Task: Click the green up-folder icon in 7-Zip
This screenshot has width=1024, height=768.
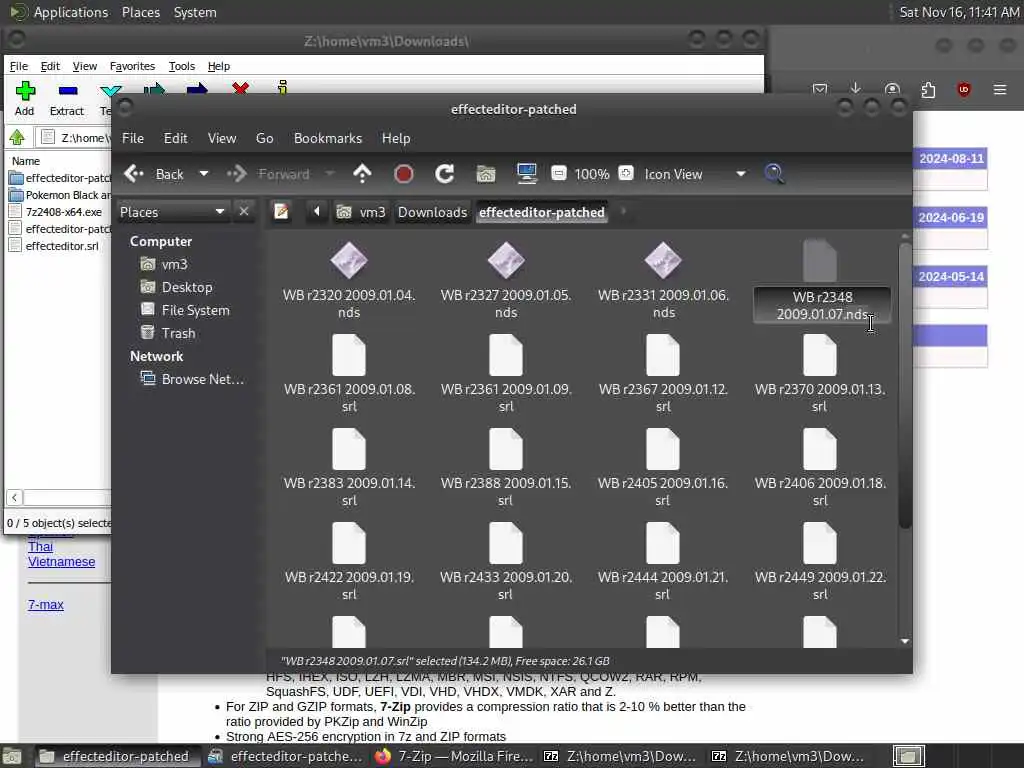Action: coord(17,137)
